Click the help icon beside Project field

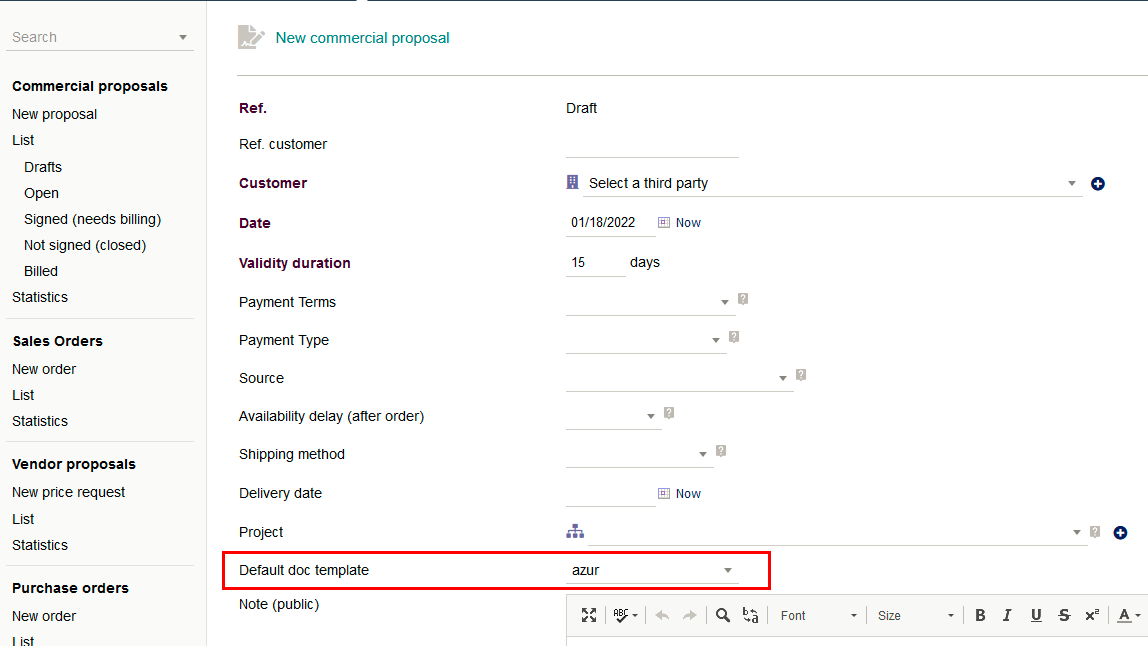(1095, 532)
